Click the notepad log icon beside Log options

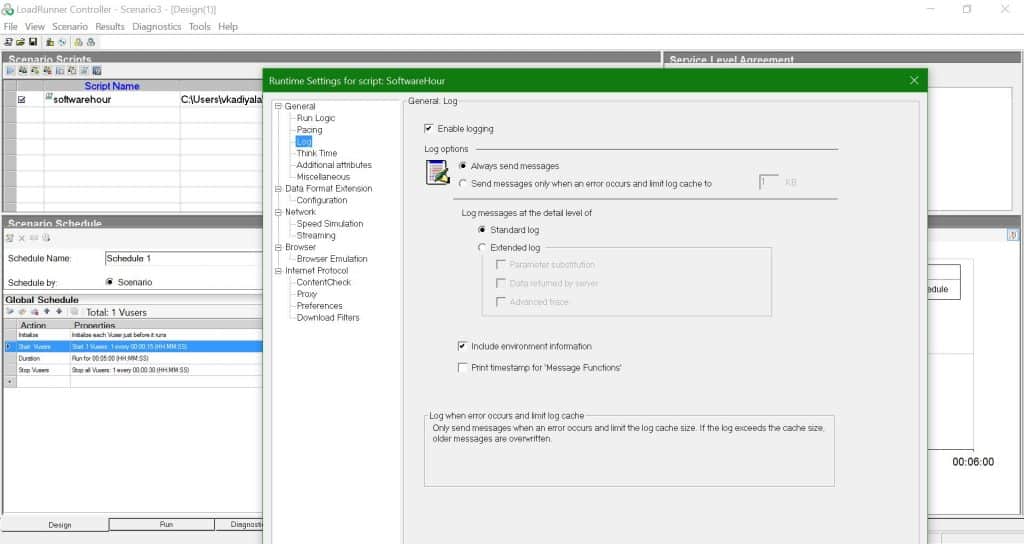437,172
